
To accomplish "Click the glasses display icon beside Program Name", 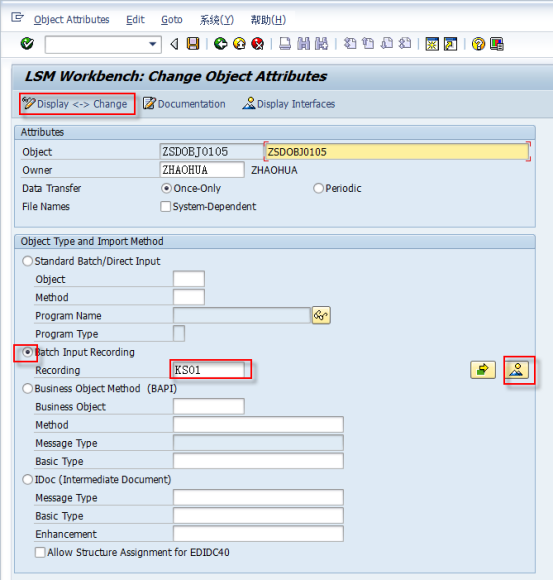I will pyautogui.click(x=321, y=316).
